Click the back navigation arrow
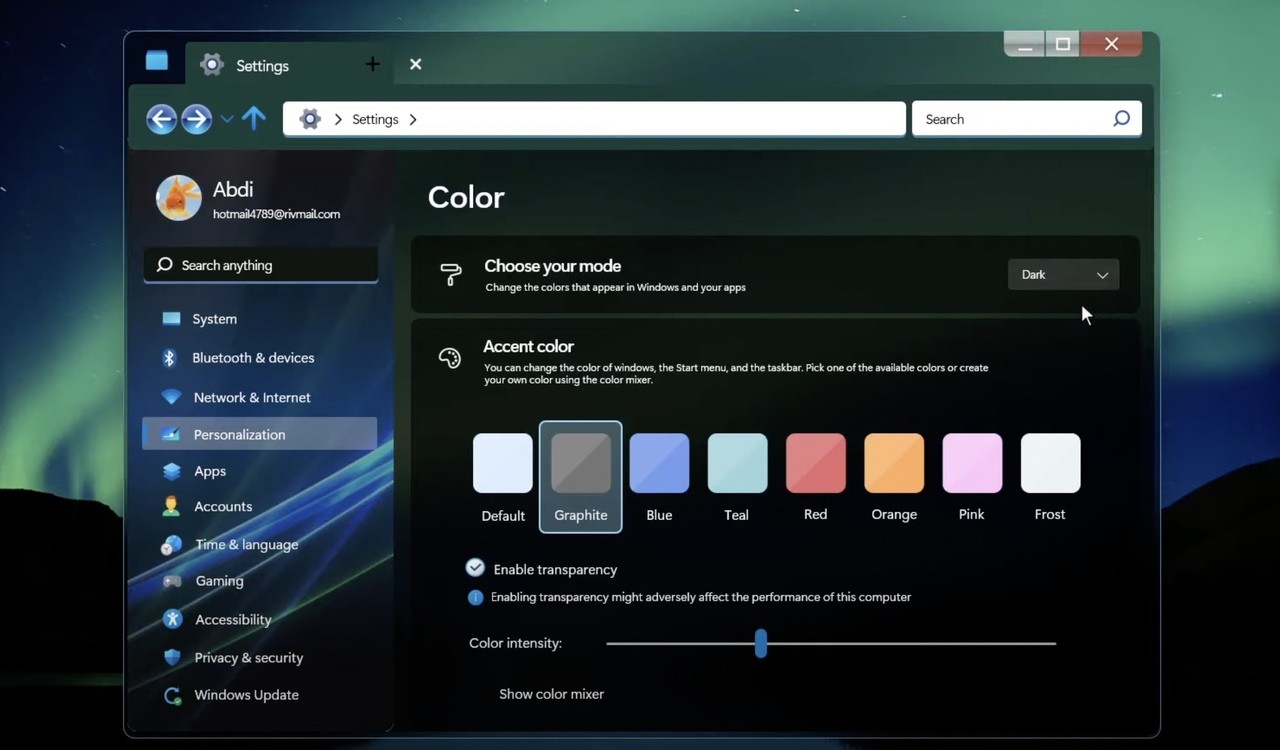Viewport: 1280px width, 750px height. 161,119
